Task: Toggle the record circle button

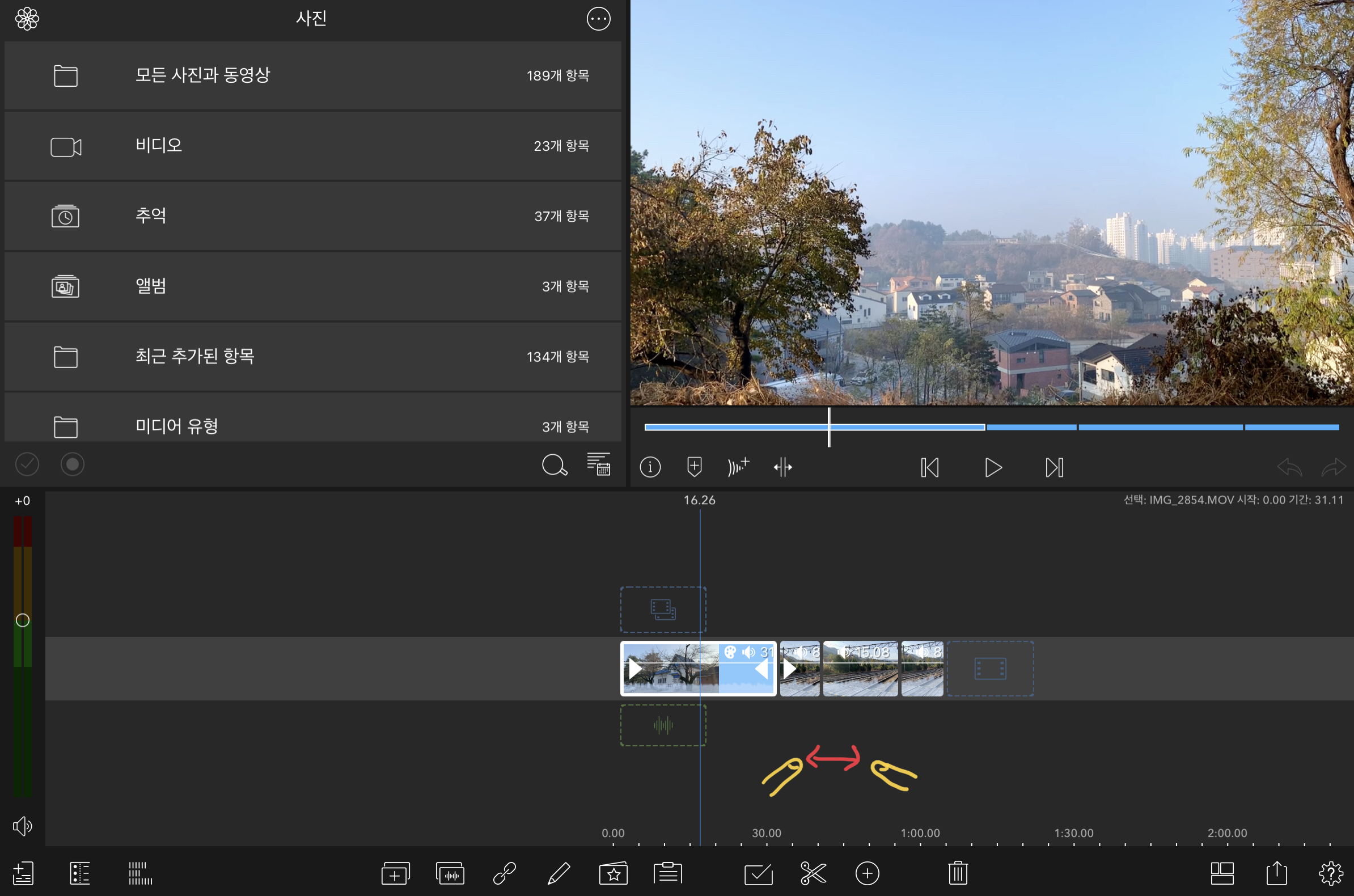Action: tap(73, 464)
